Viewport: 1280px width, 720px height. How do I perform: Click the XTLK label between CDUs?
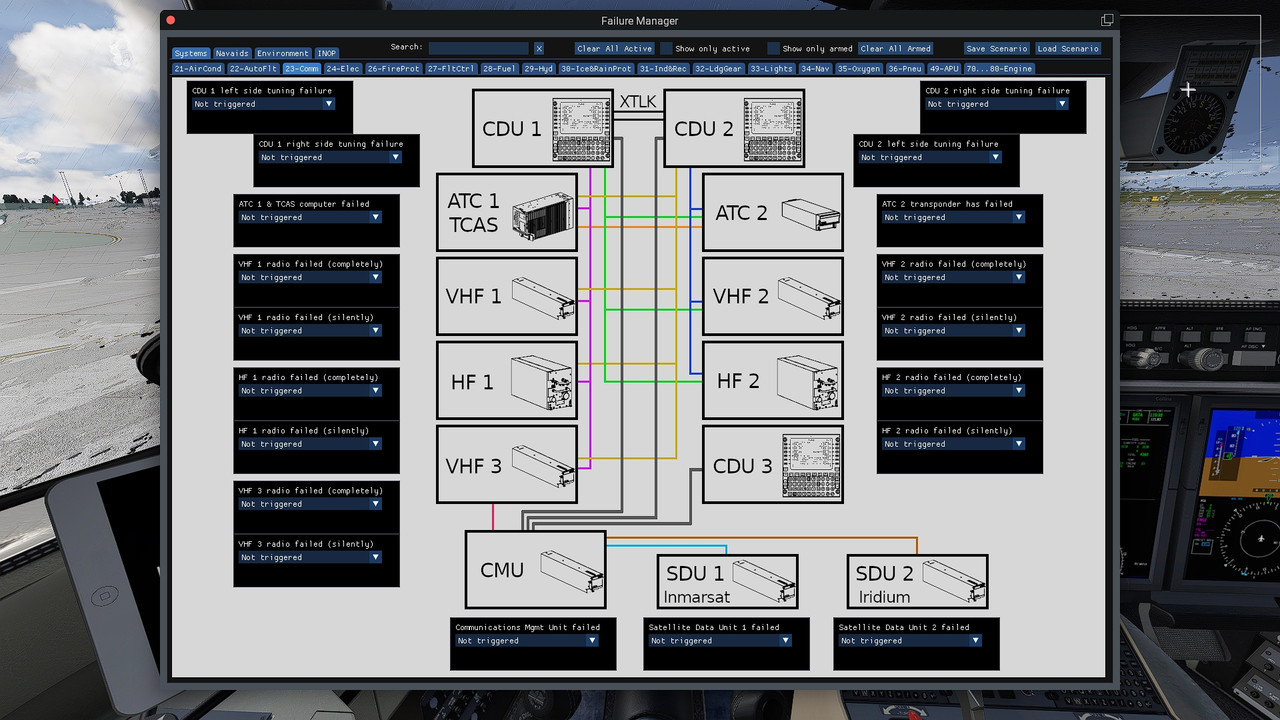tap(638, 102)
